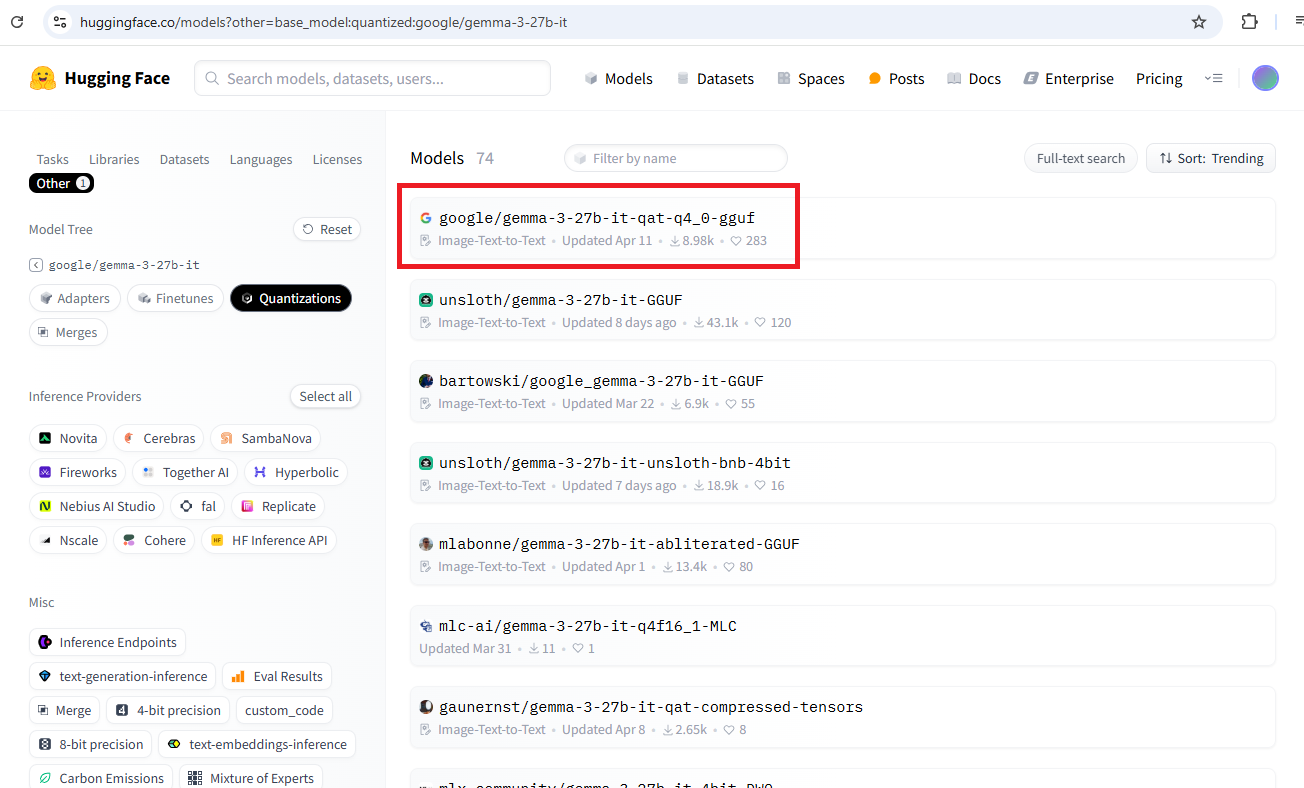Toggle SambaNova provider filter
The image size is (1304, 788).
click(x=265, y=438)
